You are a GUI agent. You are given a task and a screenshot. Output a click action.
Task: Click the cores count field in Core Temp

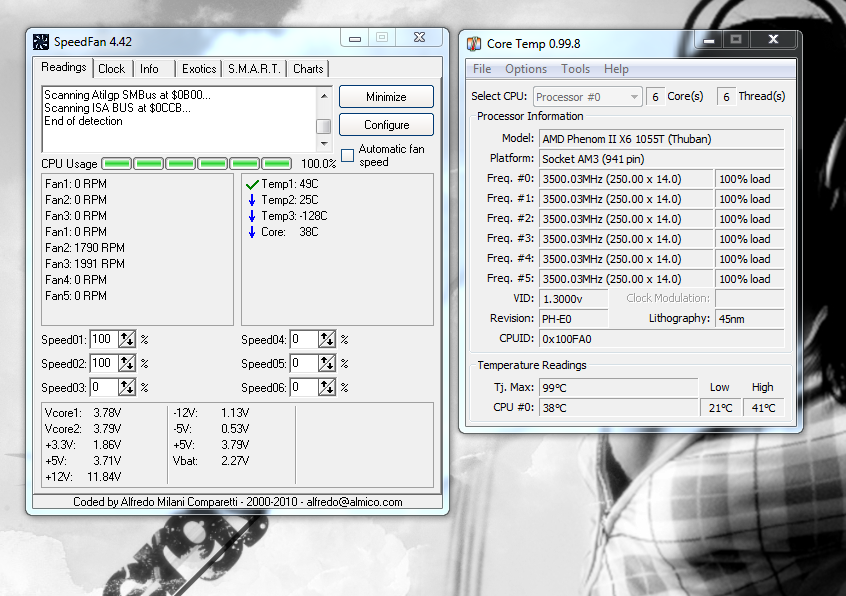point(655,97)
